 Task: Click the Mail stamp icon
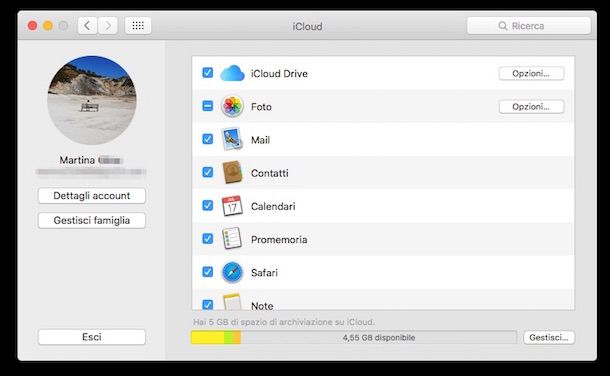coord(232,139)
